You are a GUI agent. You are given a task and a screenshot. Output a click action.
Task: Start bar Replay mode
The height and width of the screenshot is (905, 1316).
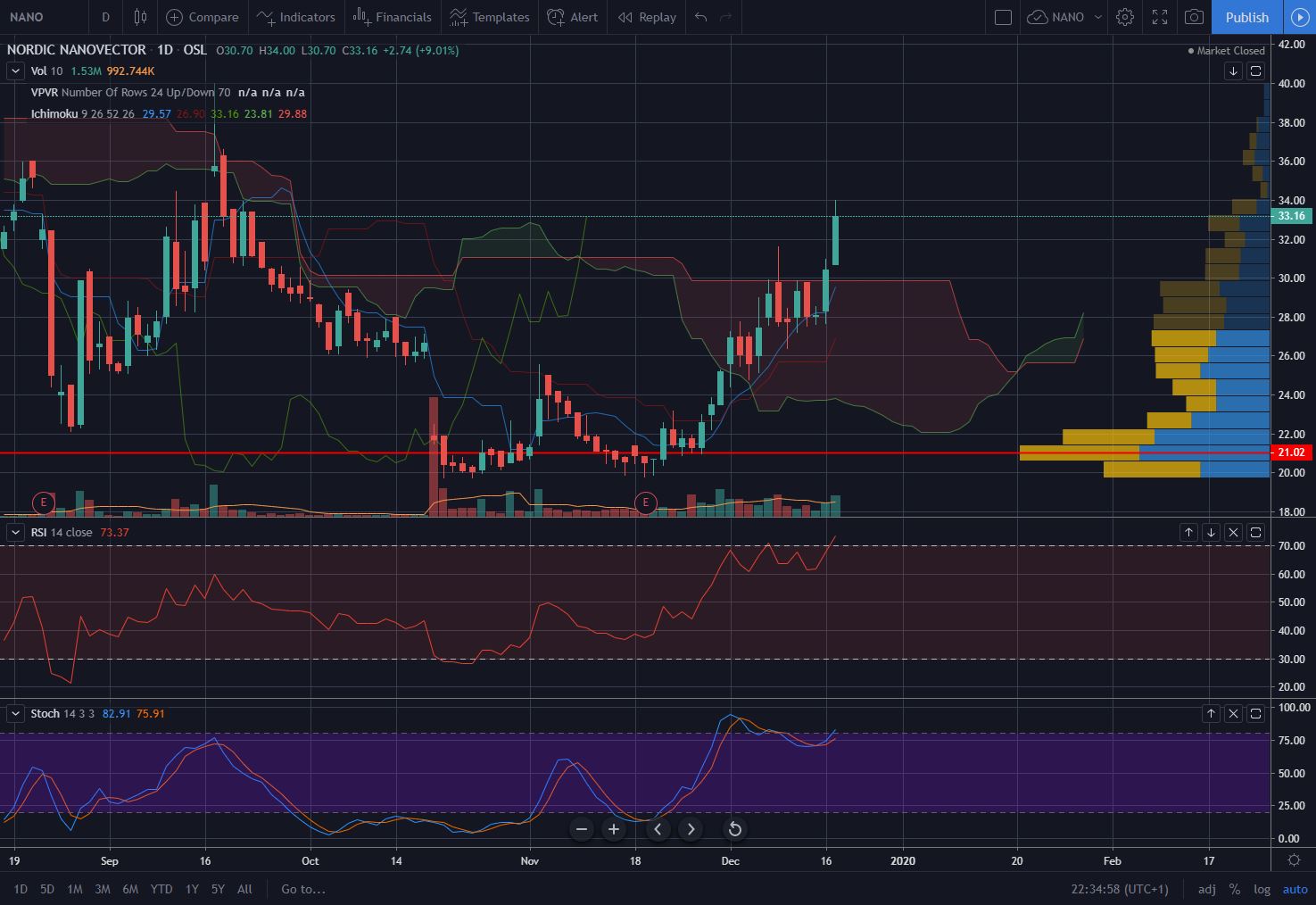[647, 17]
